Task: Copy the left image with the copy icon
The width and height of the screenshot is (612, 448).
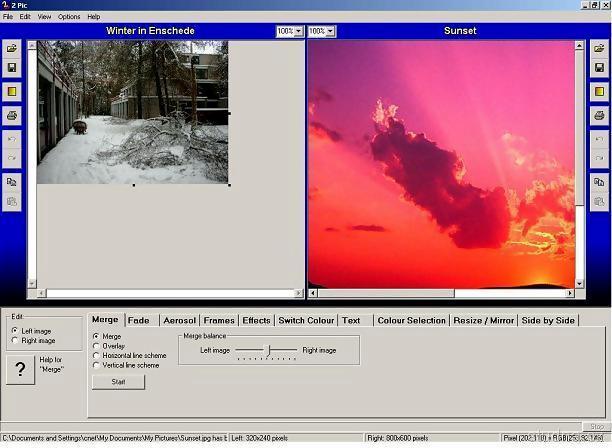Action: coord(12,182)
